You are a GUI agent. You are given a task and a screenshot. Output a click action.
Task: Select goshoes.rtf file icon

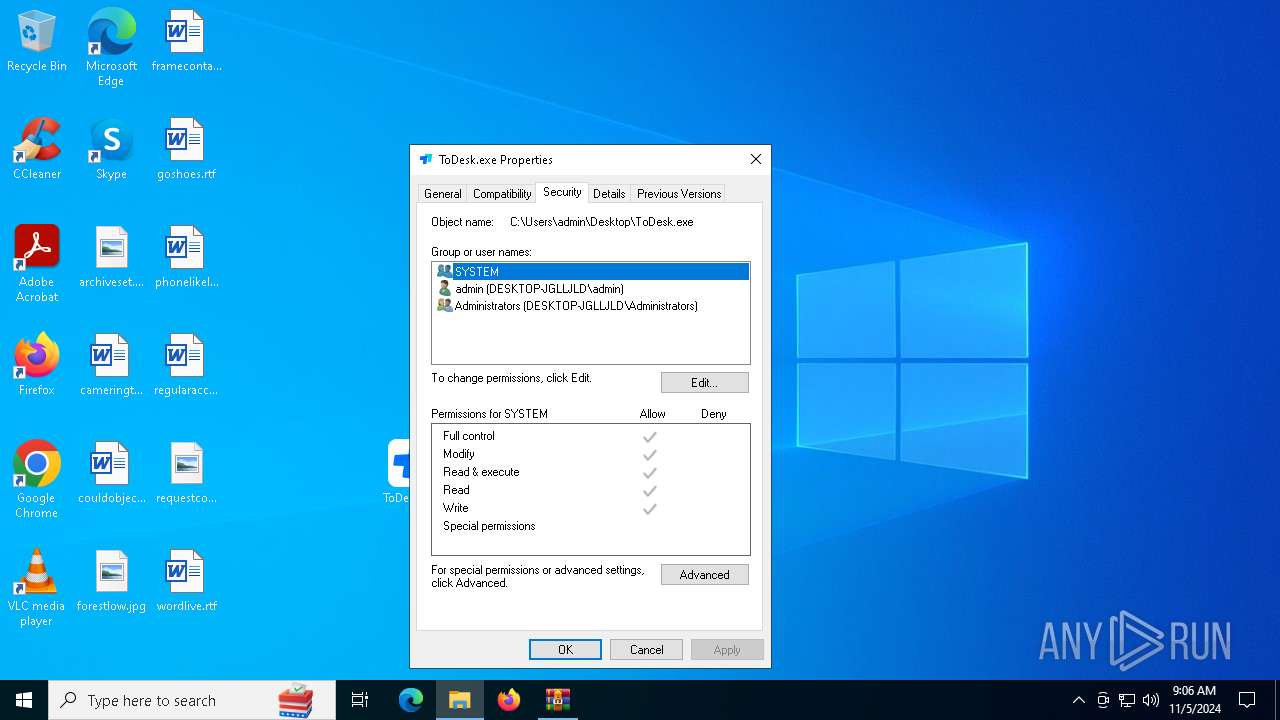(186, 149)
